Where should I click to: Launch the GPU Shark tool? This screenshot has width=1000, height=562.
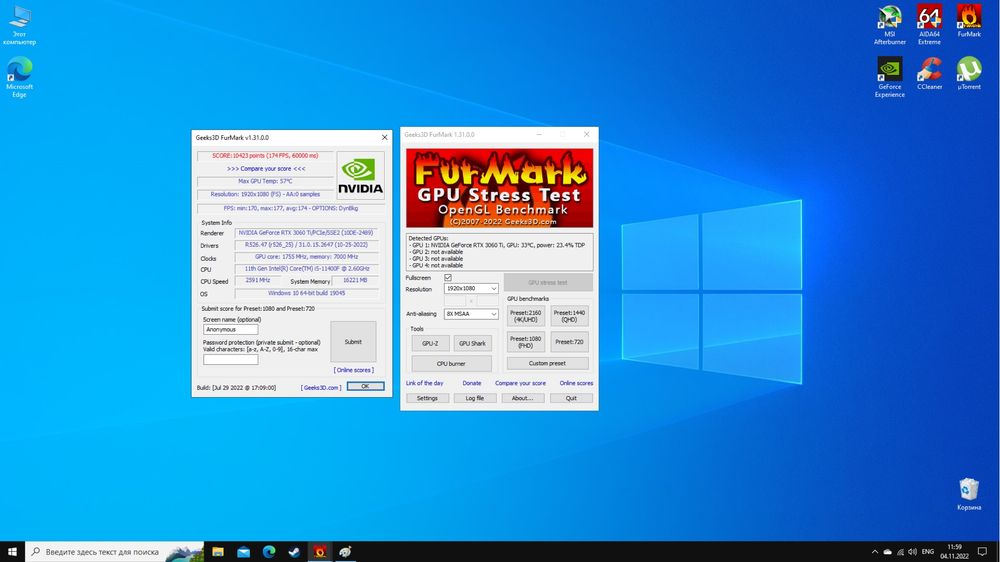(473, 343)
